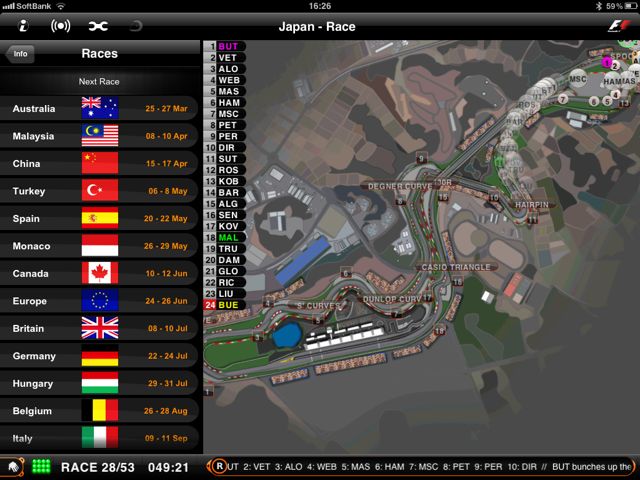Viewport: 640px width, 480px height.
Task: Open the live broadcast signal icon
Action: (x=60, y=26)
